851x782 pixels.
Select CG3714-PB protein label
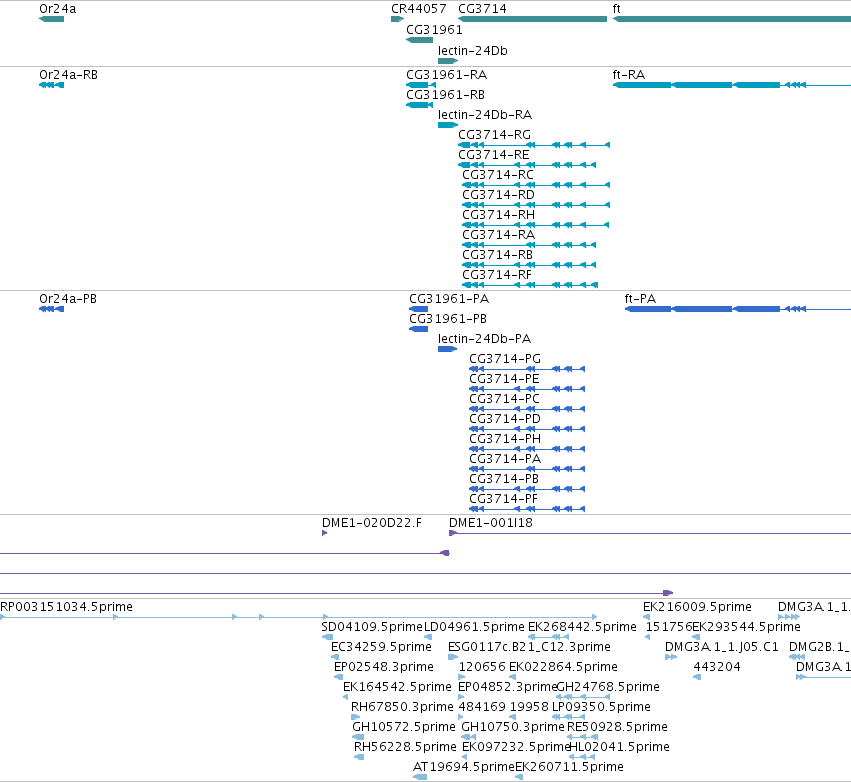click(504, 480)
